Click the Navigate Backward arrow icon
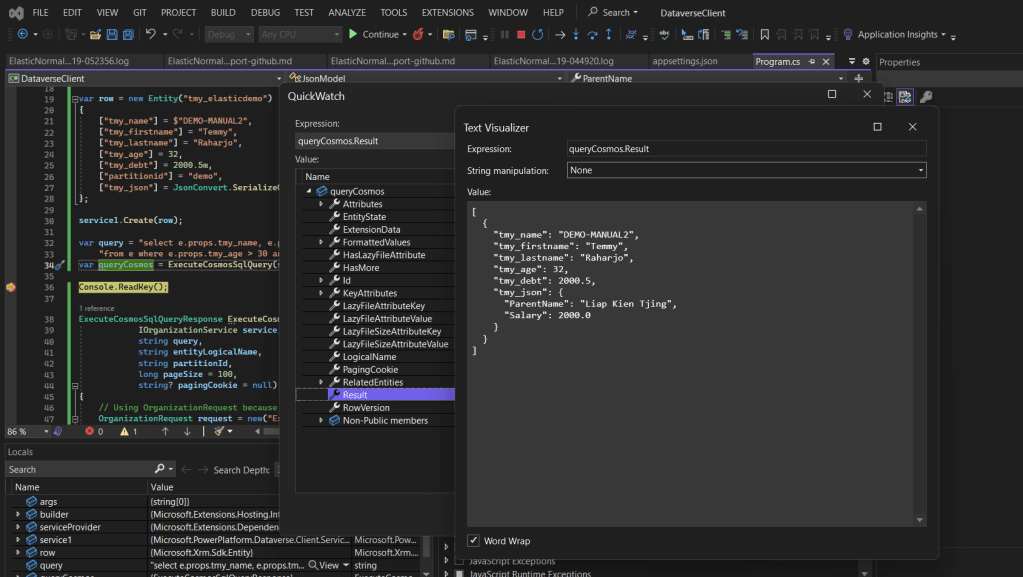 coord(23,34)
